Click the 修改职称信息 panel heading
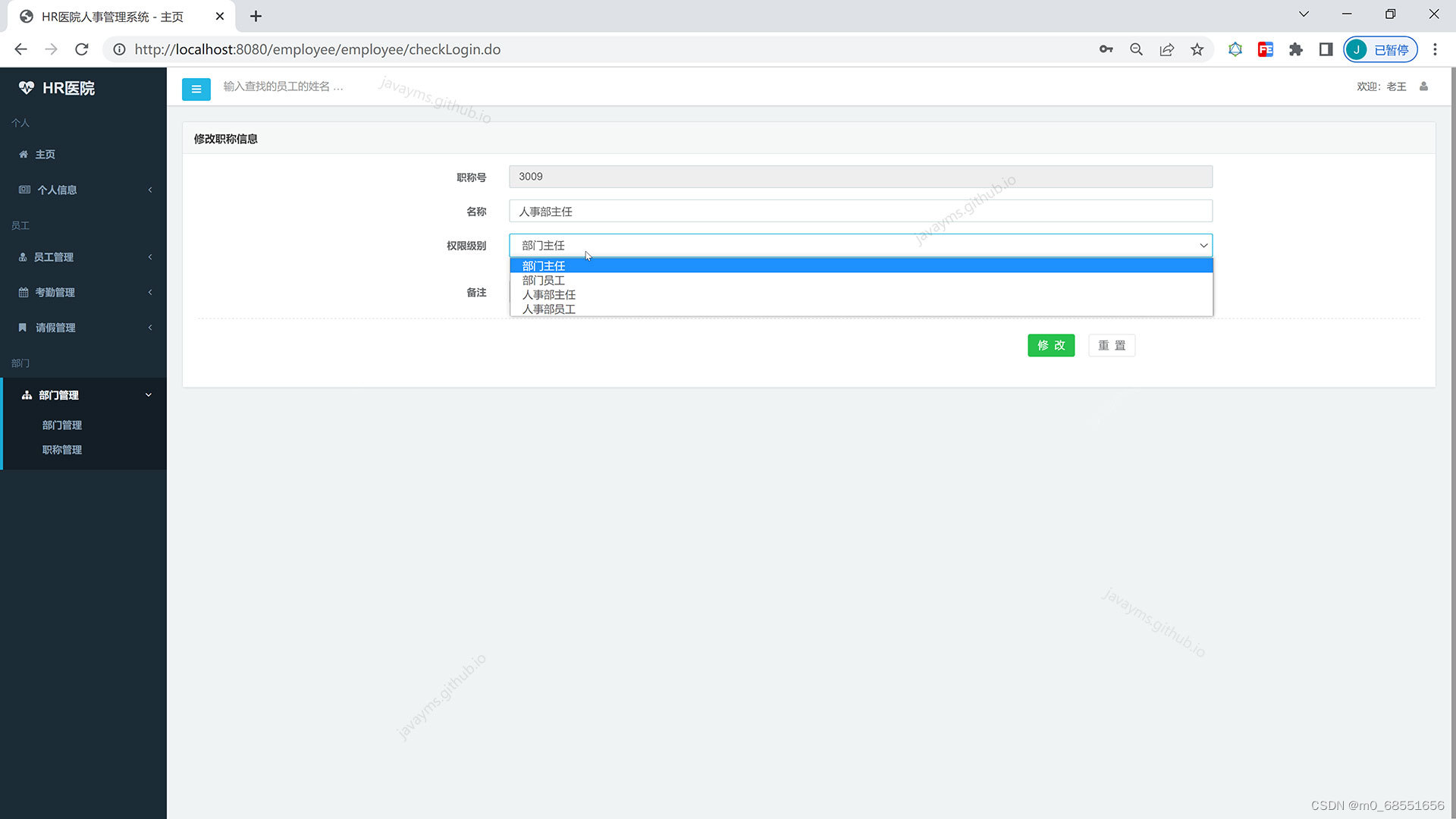 [x=226, y=139]
